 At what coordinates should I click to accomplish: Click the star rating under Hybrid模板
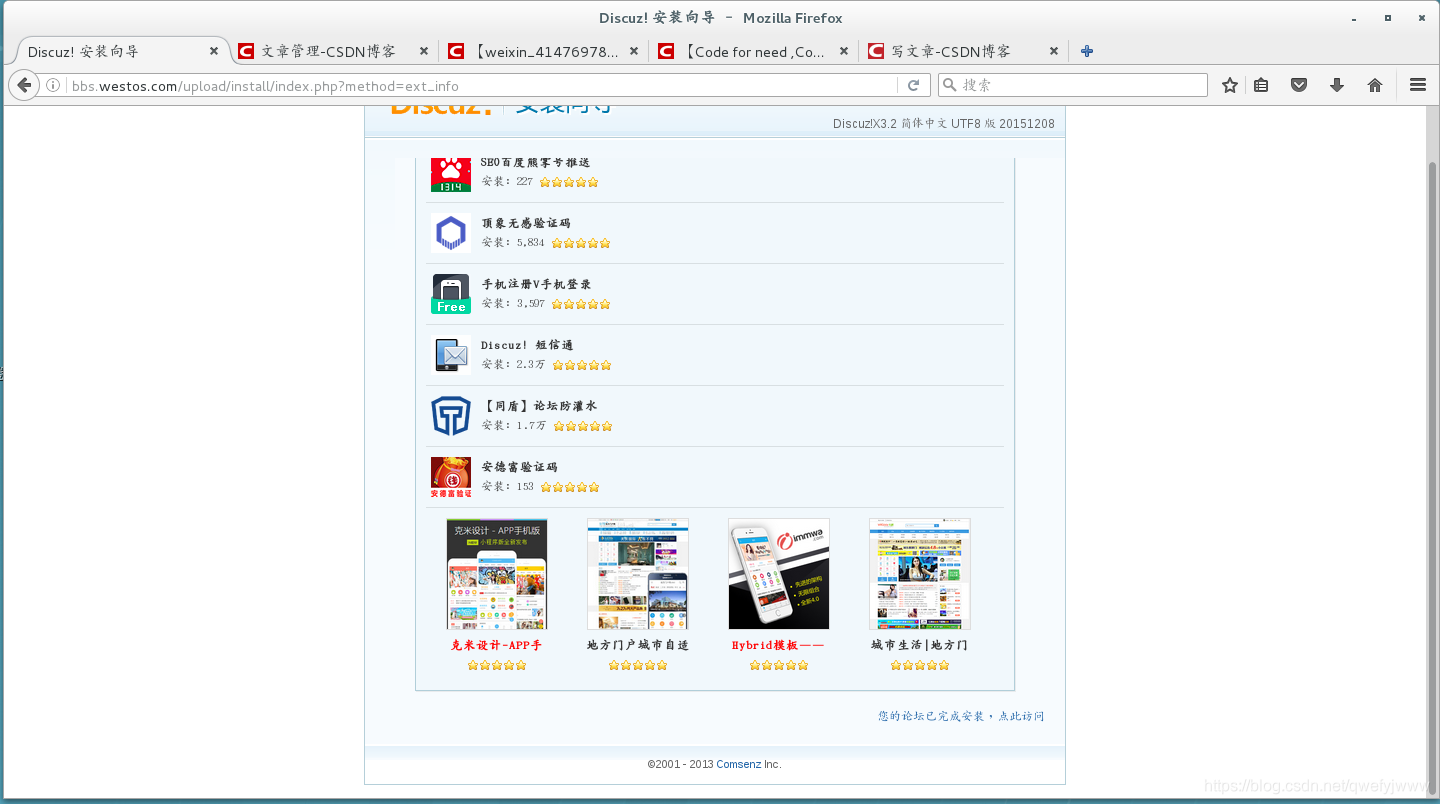779,665
